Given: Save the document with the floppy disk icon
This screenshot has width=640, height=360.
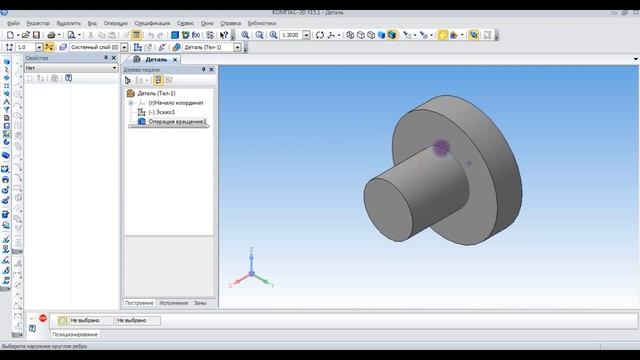Looking at the screenshot, I should (x=36, y=35).
